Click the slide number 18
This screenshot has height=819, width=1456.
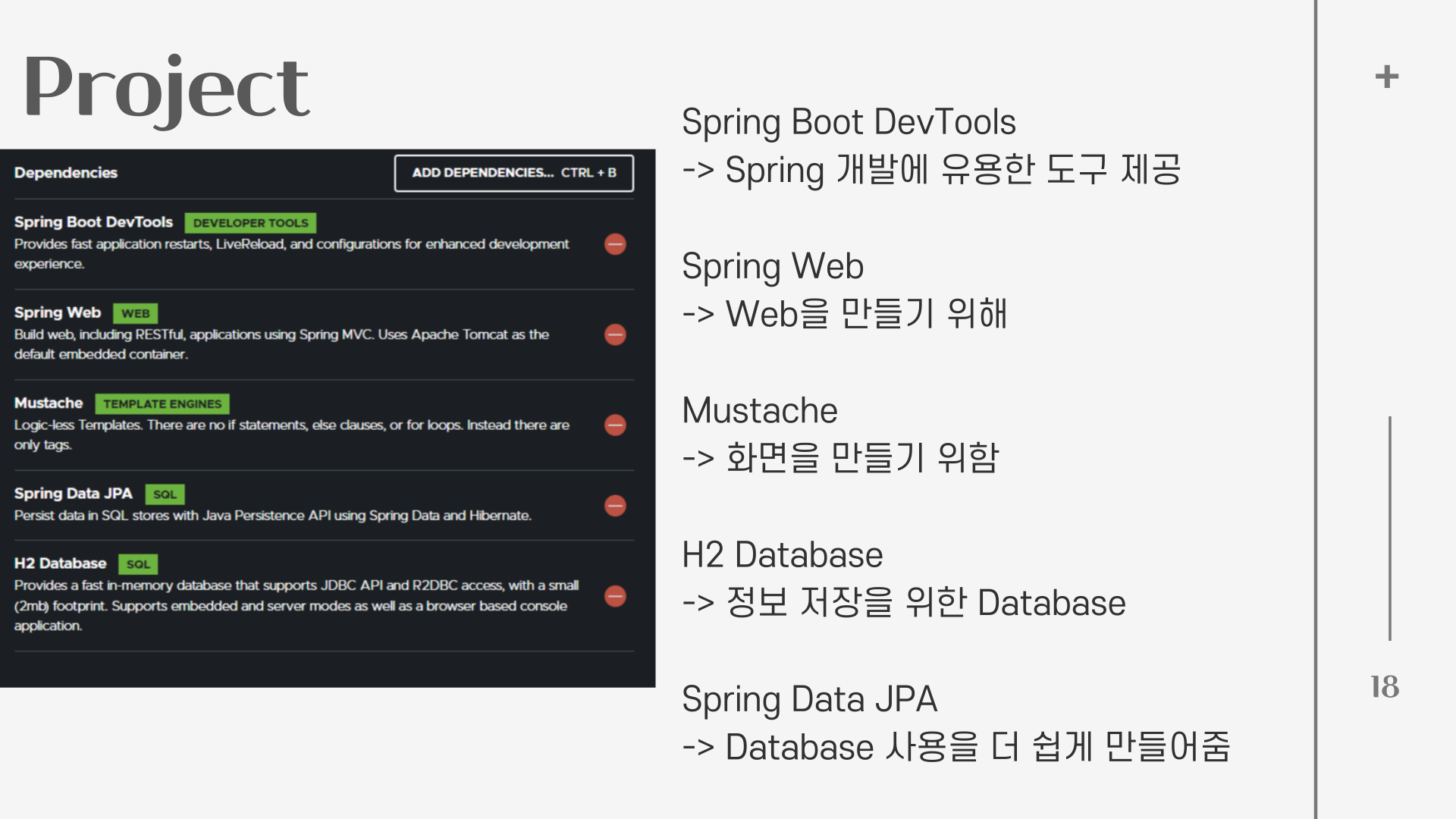click(x=1384, y=687)
